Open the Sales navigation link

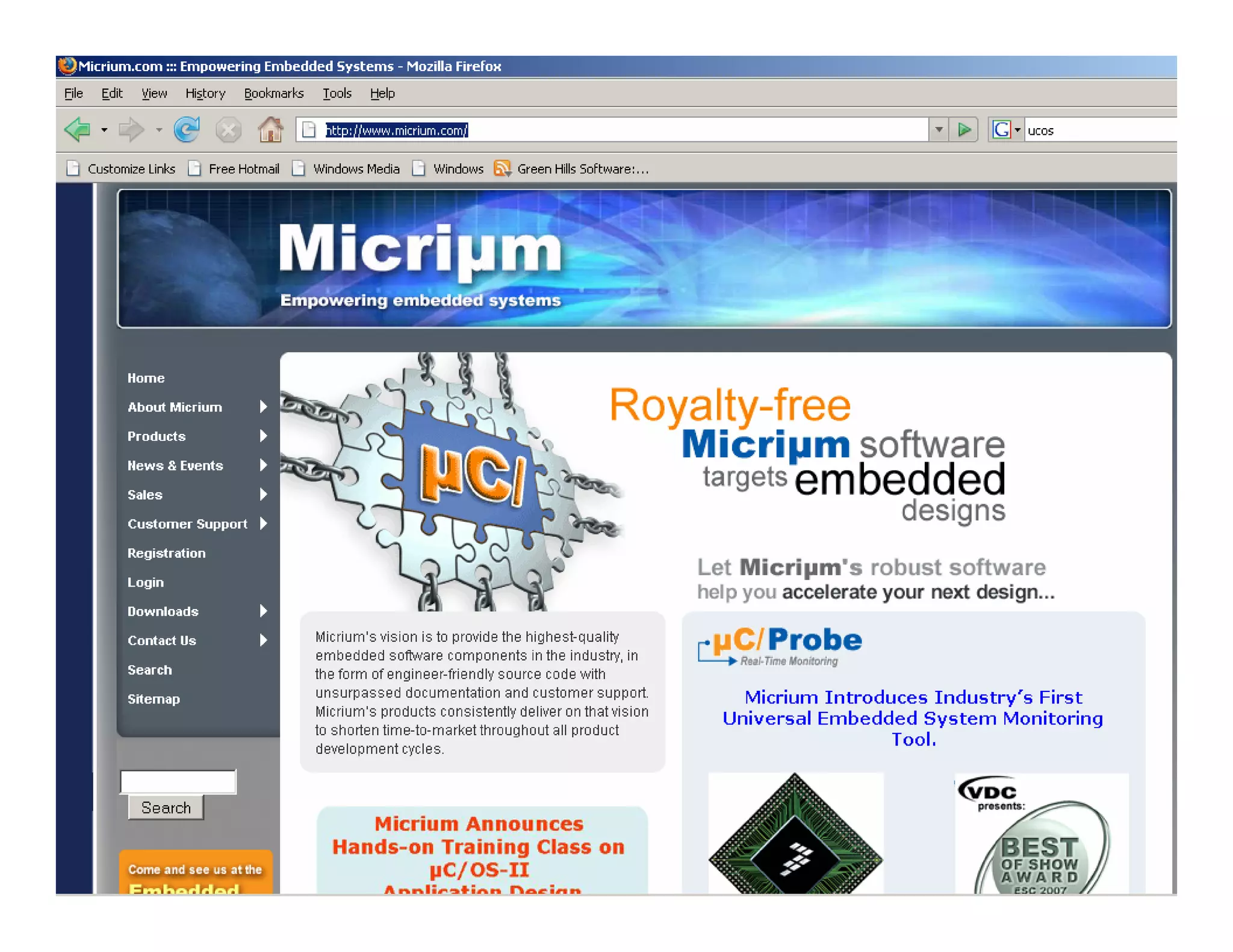[145, 495]
